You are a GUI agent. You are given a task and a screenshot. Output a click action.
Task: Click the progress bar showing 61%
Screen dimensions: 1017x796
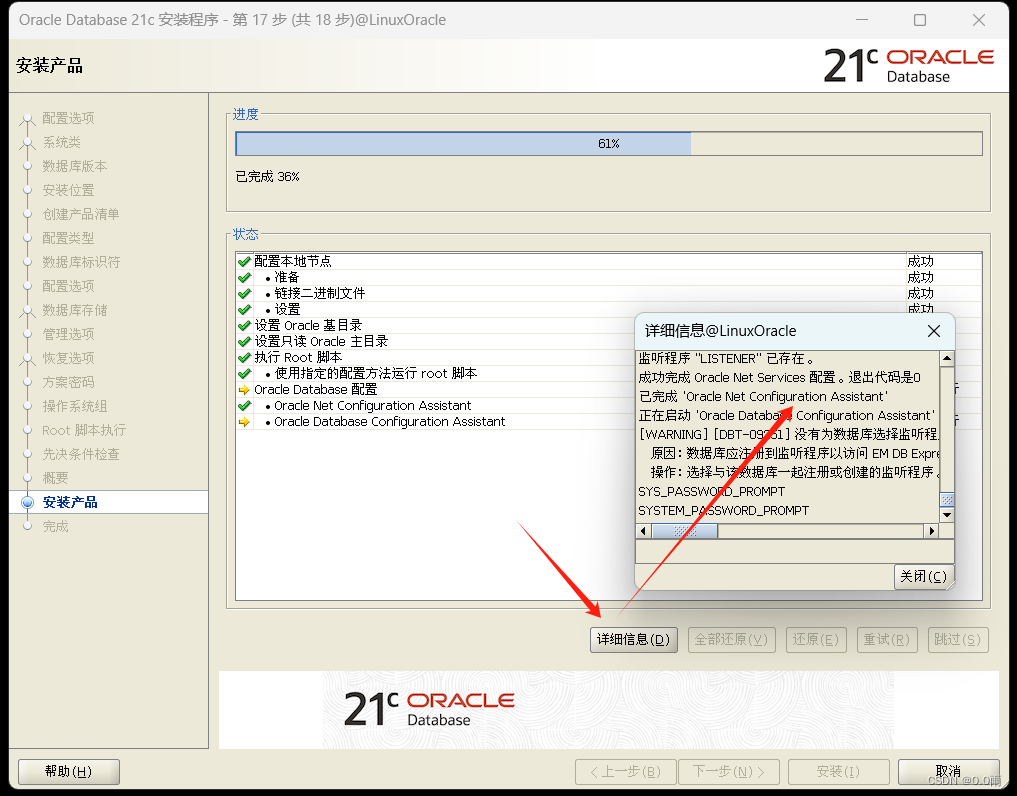pos(609,143)
